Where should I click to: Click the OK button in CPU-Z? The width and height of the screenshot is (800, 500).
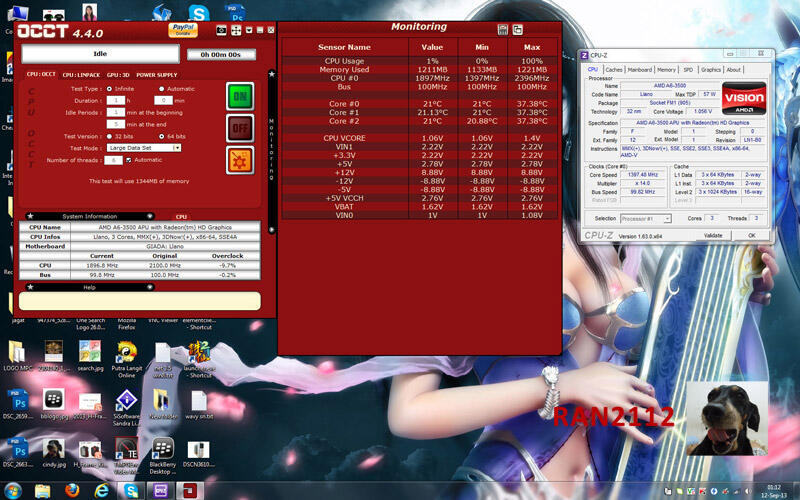pos(752,235)
